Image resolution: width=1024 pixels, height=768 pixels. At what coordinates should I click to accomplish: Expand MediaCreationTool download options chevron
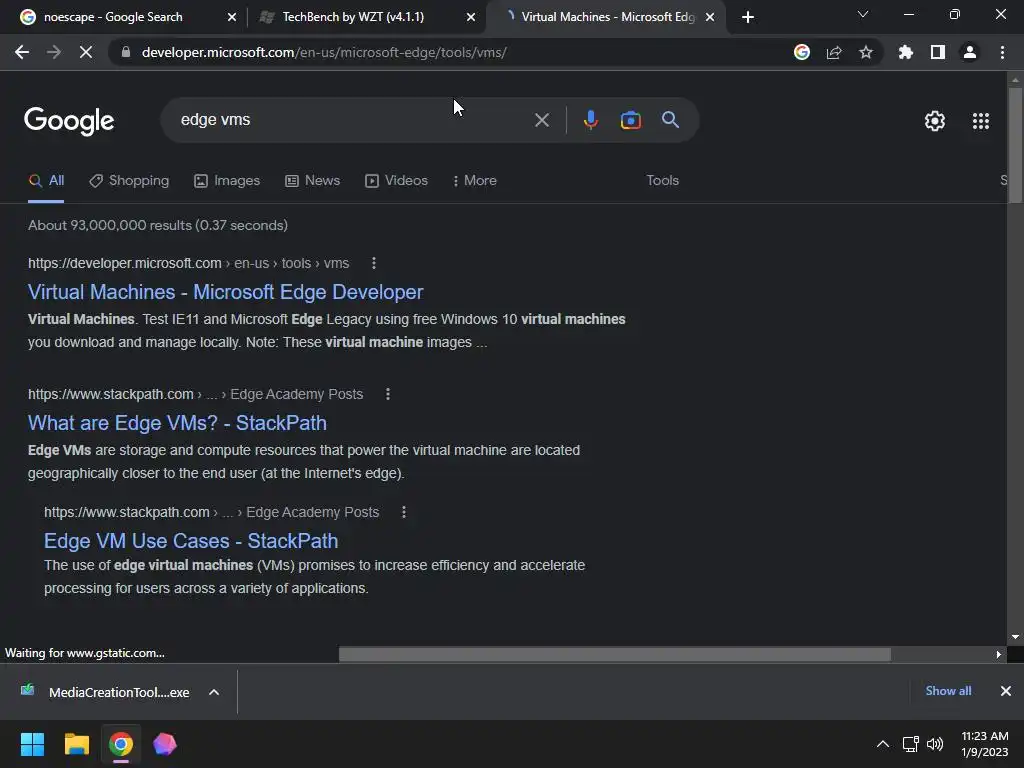point(214,692)
